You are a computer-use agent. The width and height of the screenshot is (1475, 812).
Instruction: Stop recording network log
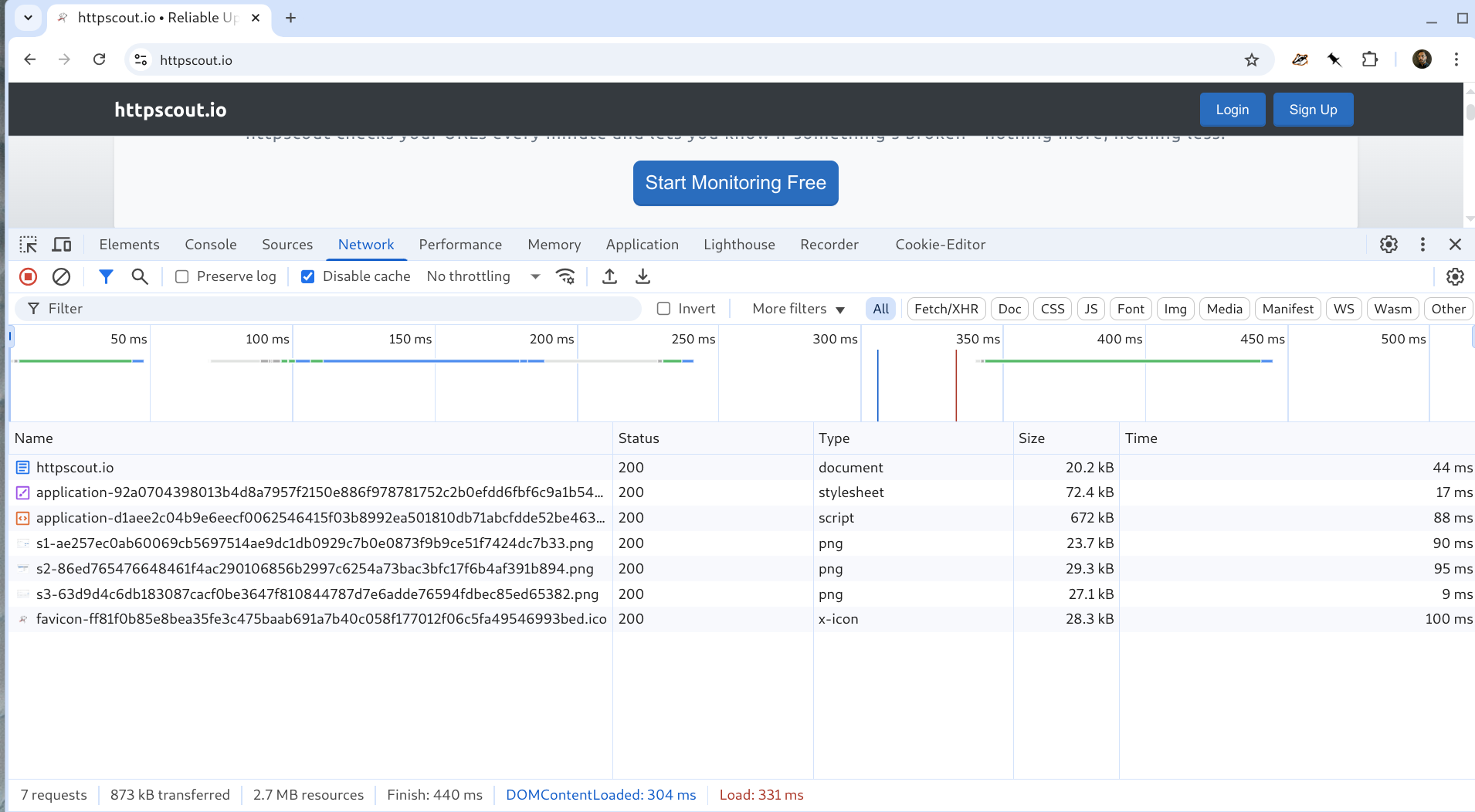(29, 276)
